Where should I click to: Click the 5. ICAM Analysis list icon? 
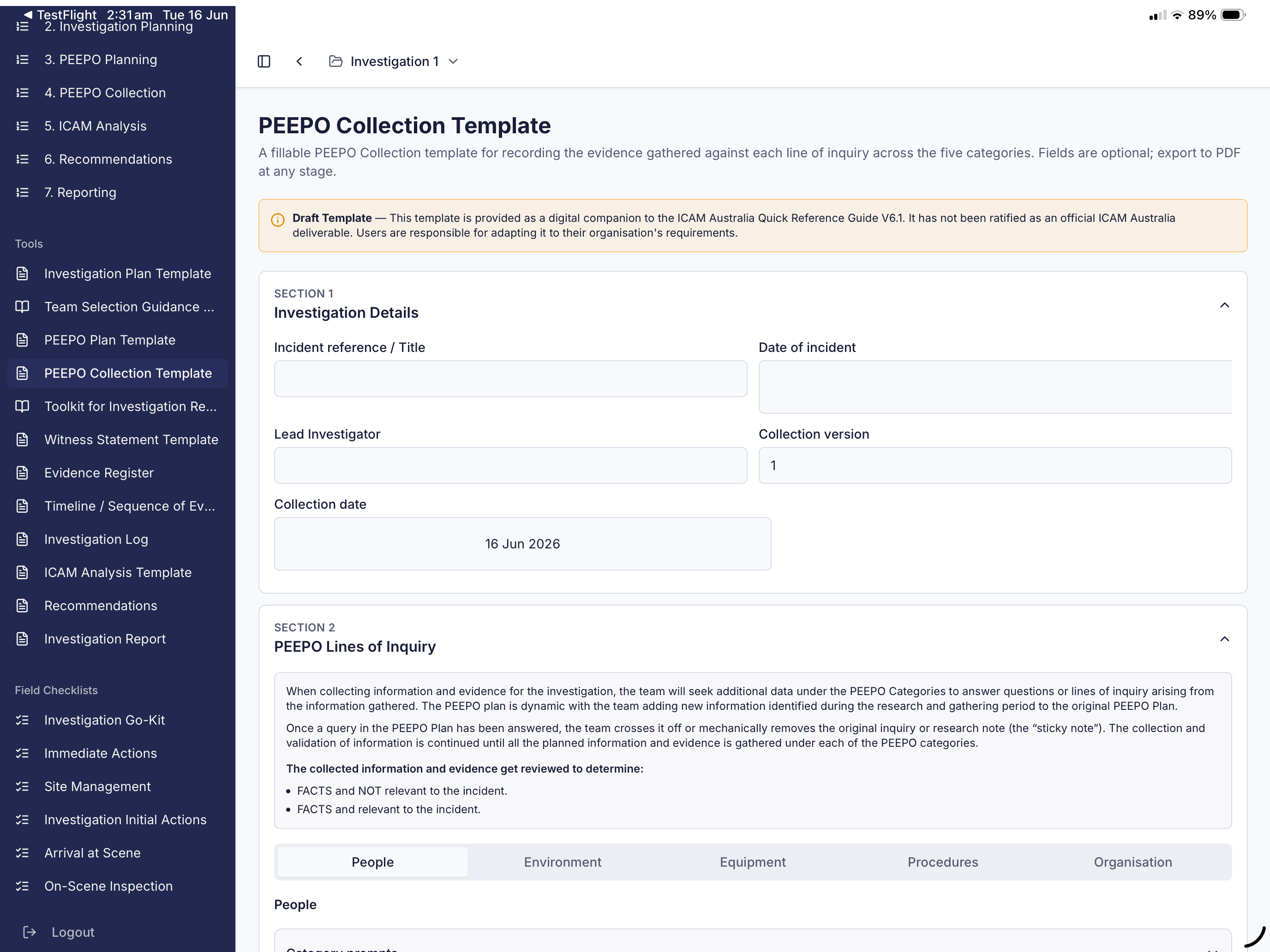click(23, 126)
